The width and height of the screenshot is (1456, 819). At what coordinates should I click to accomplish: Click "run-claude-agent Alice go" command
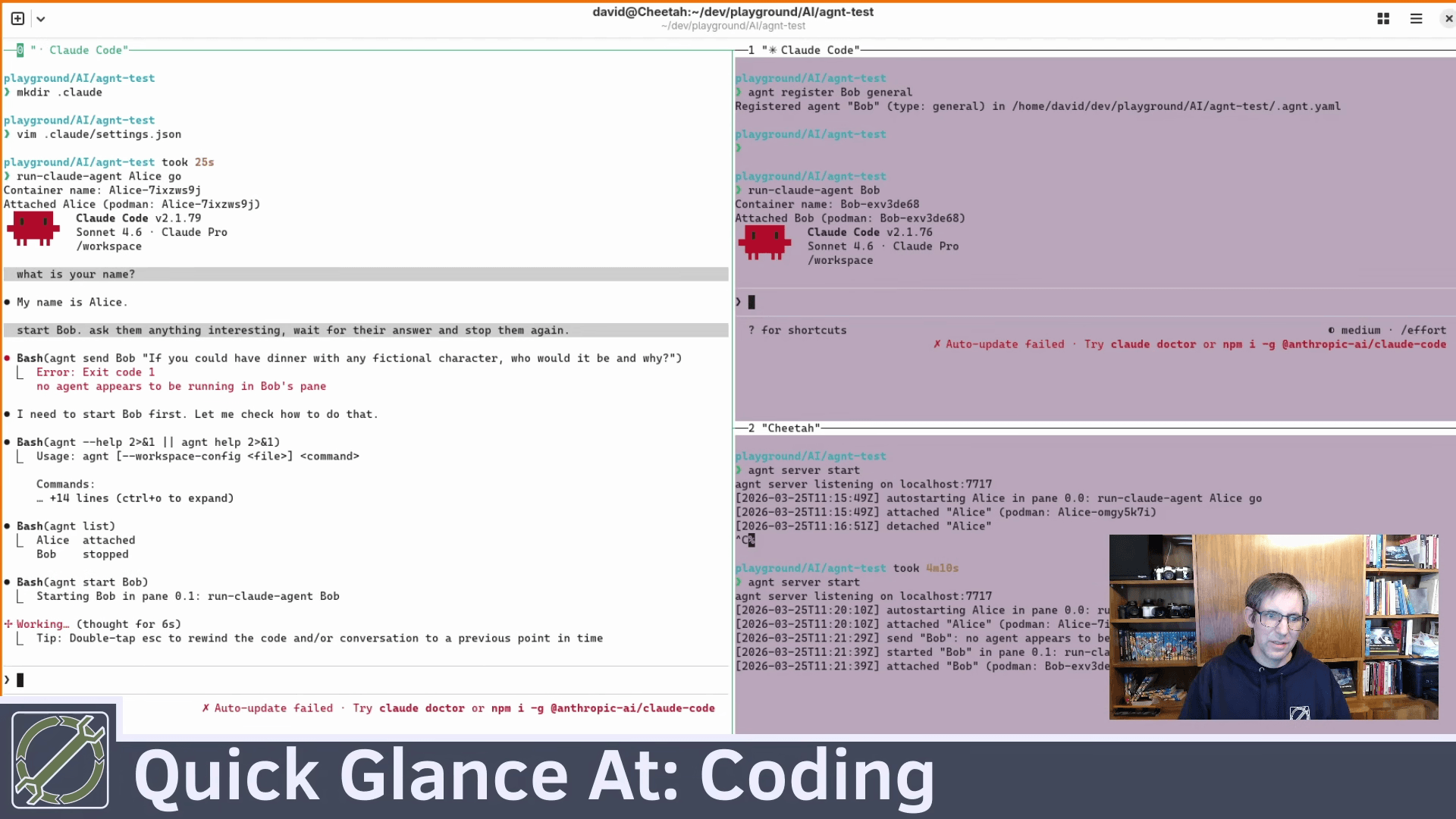pyautogui.click(x=99, y=176)
